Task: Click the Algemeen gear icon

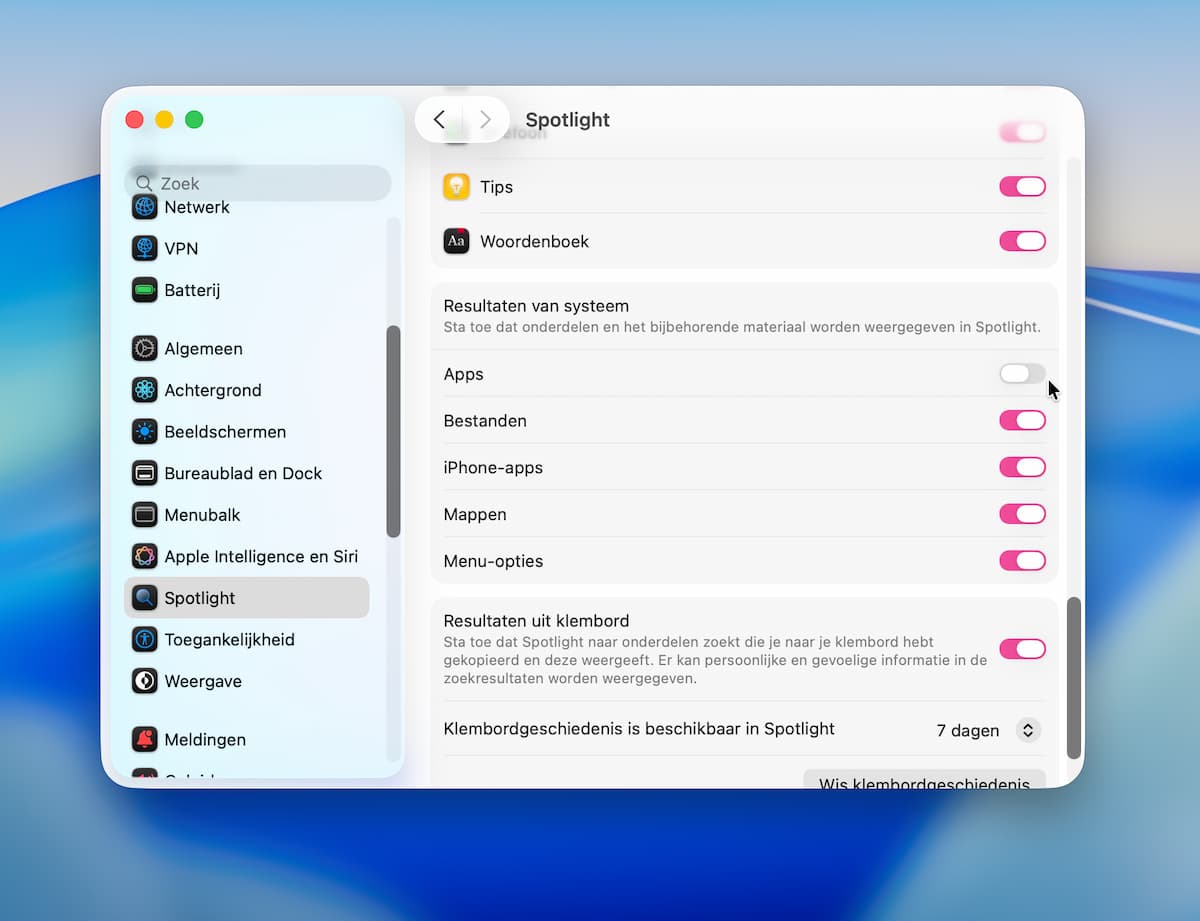Action: (x=145, y=348)
